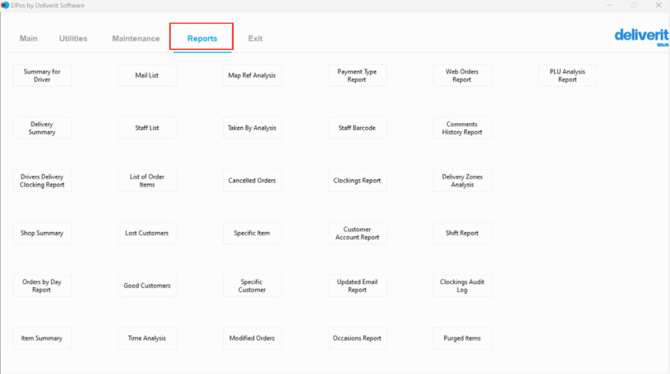Open Staff Barcode report
670x374 pixels.
[357, 128]
